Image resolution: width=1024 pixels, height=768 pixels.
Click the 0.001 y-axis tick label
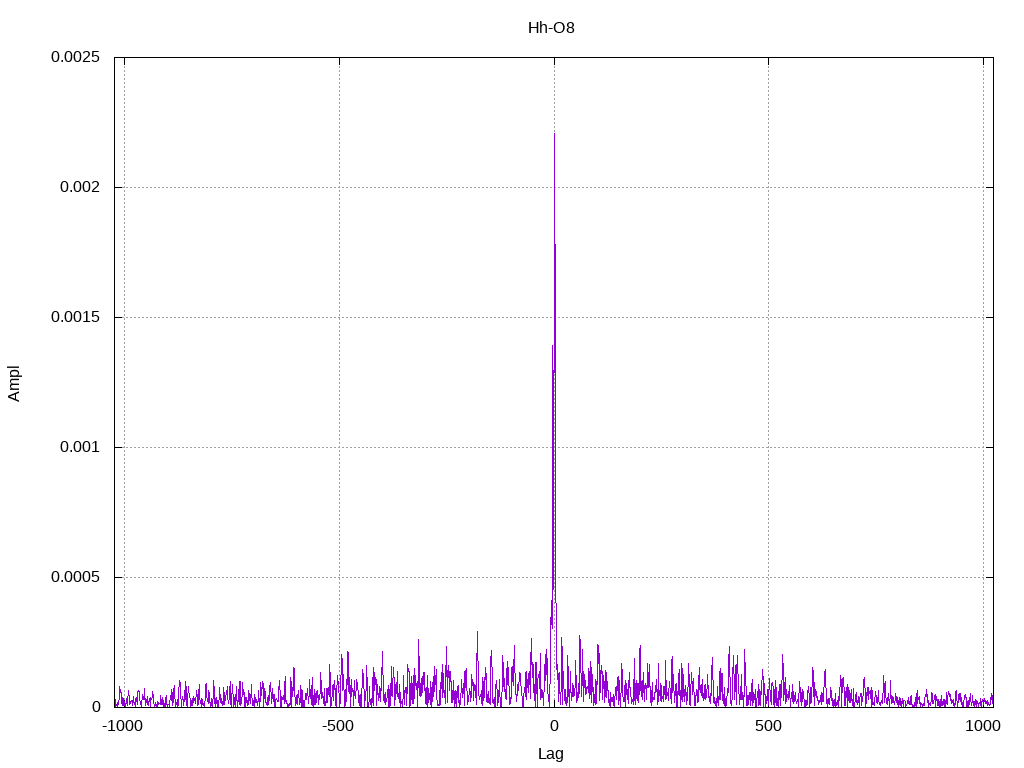click(80, 447)
